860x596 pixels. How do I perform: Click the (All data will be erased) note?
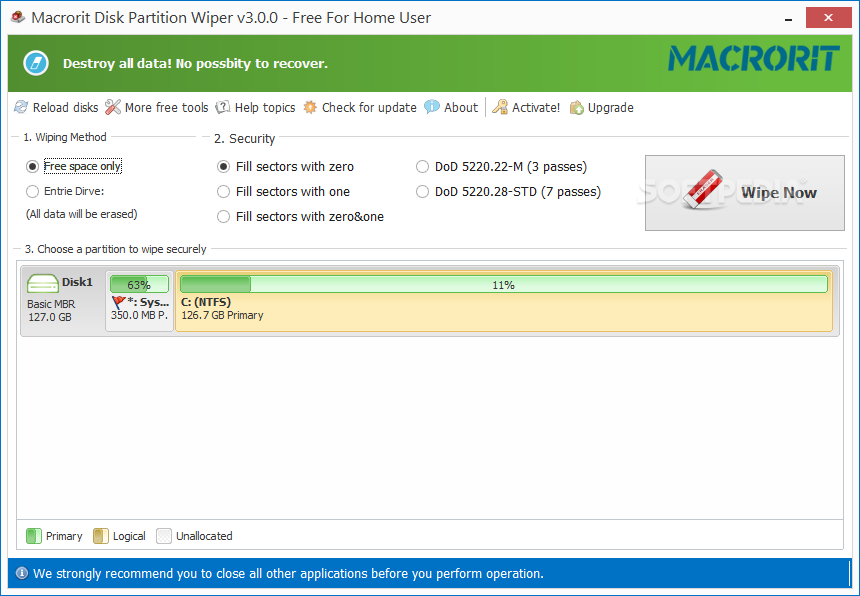coord(82,214)
